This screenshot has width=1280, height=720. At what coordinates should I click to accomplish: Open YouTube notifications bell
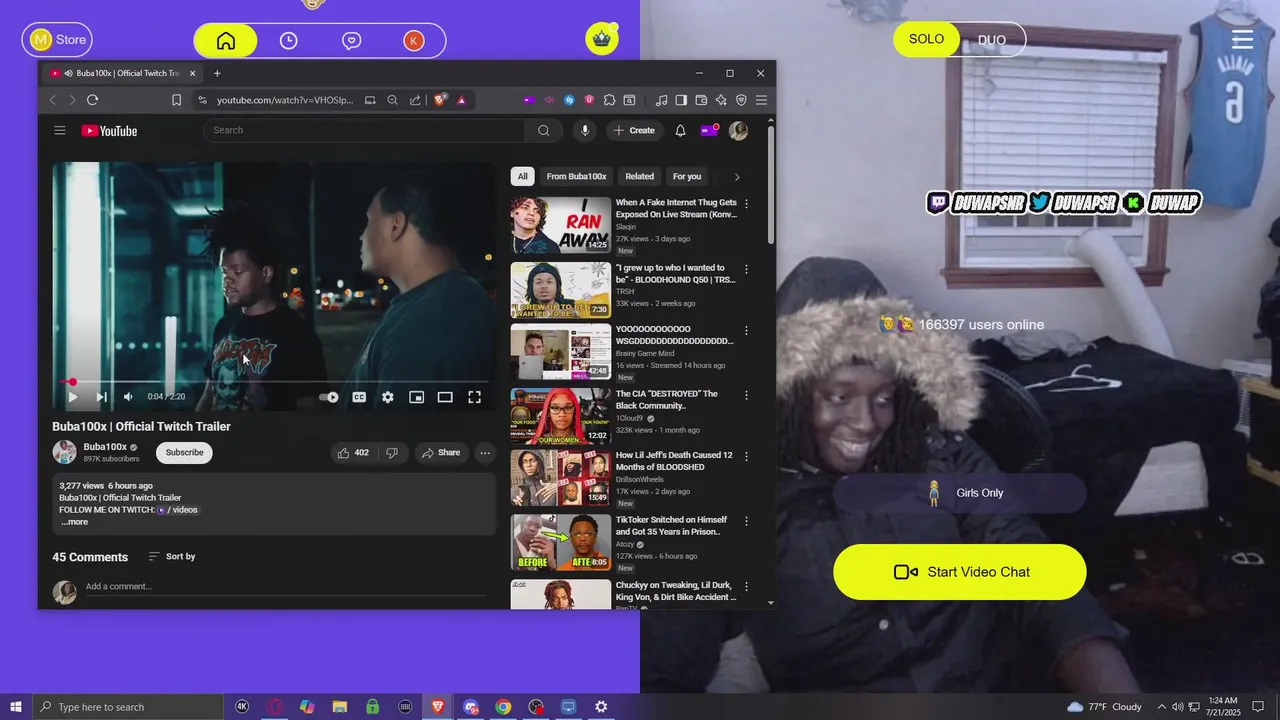click(x=680, y=130)
